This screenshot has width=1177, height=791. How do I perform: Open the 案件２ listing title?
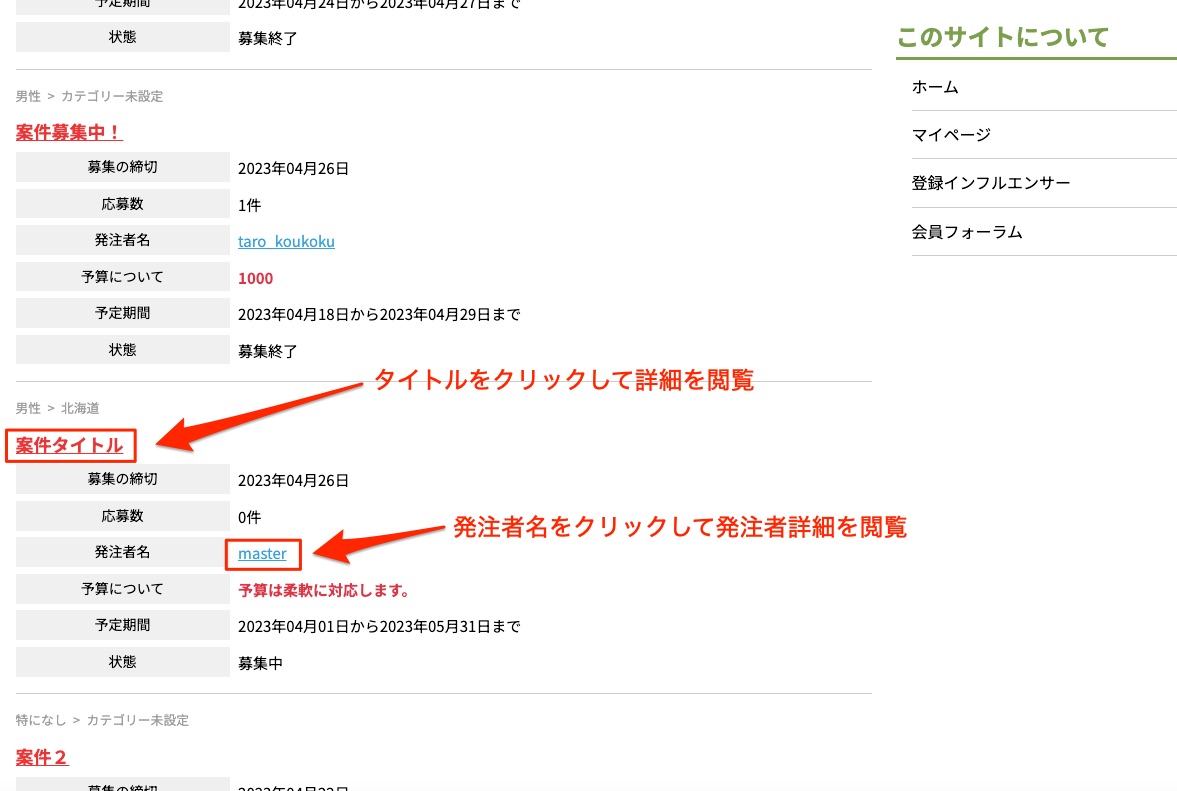click(42, 757)
